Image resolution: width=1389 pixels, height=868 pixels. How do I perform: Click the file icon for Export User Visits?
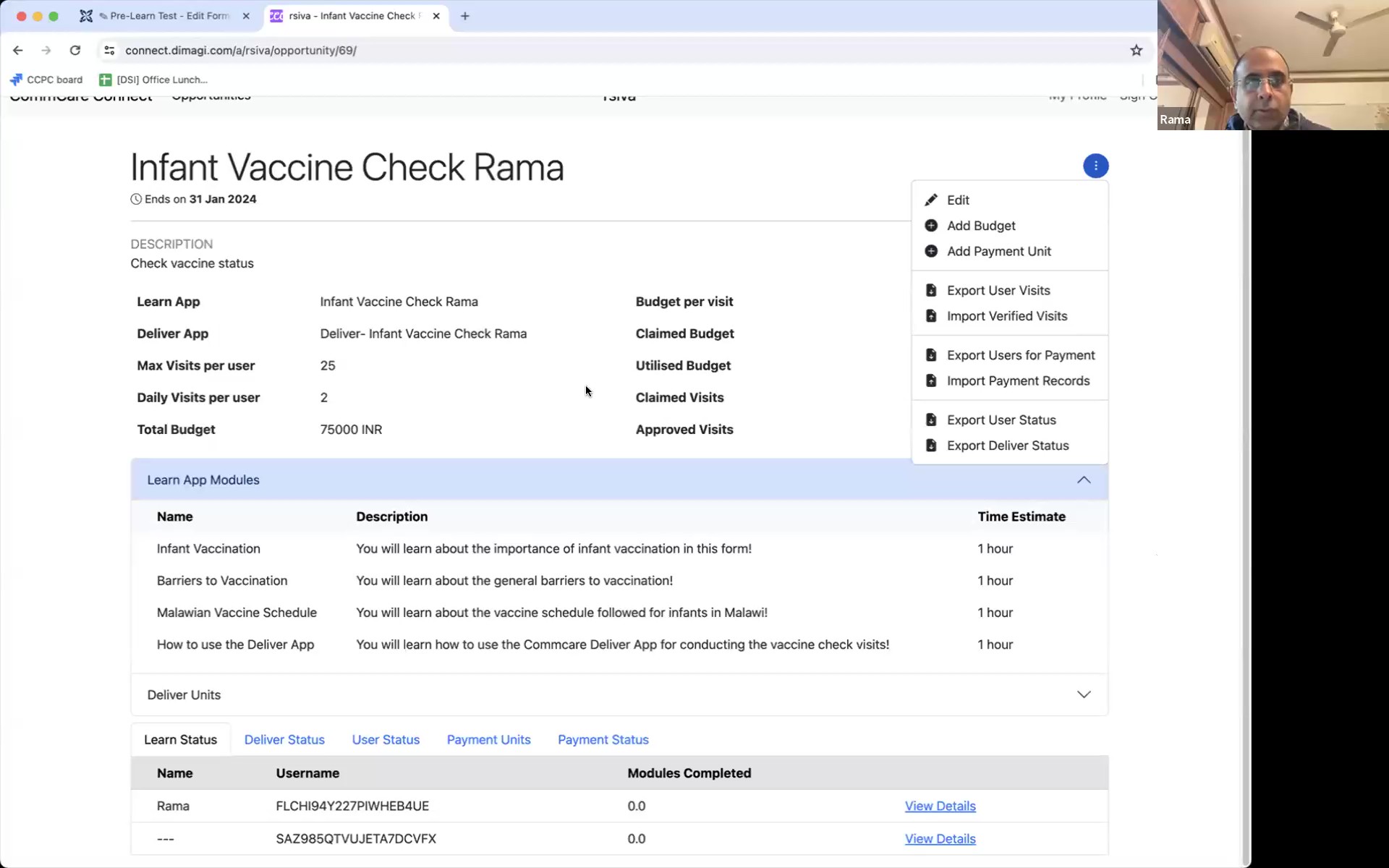(931, 291)
